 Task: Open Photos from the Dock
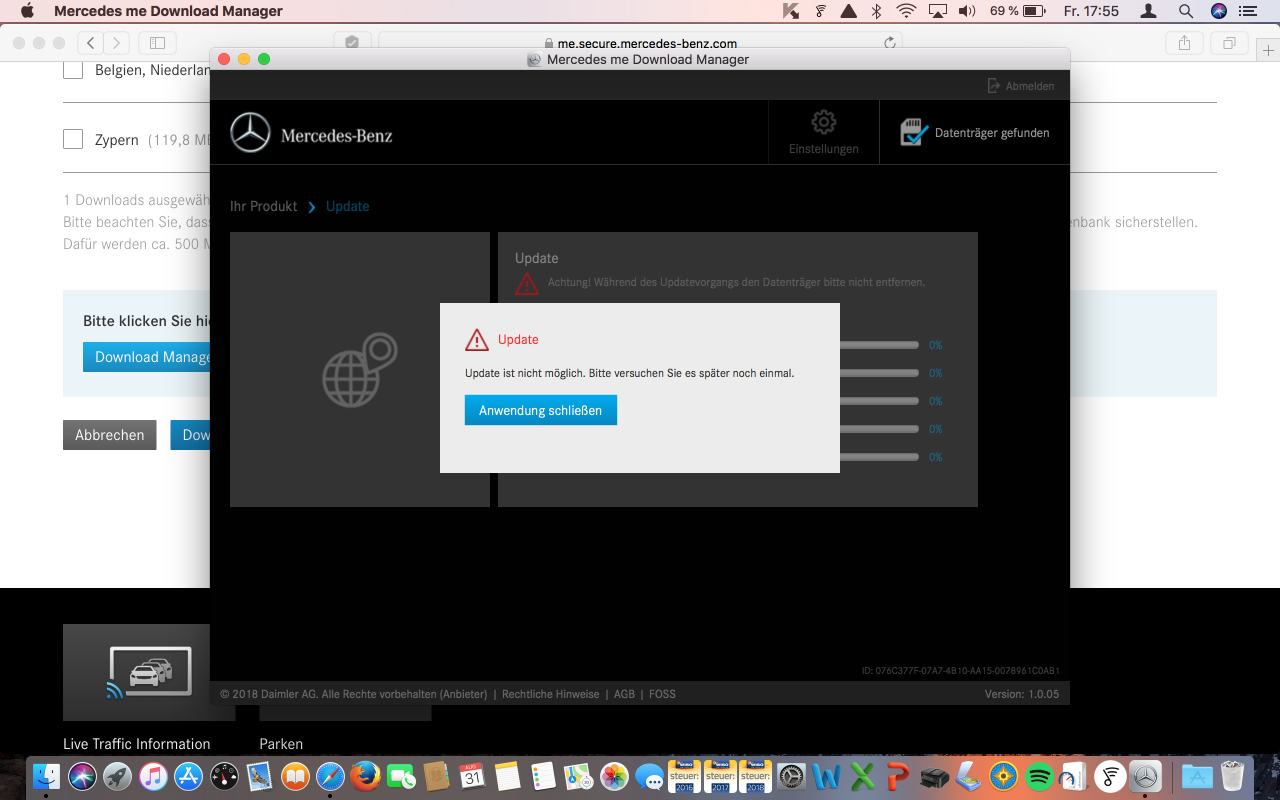click(614, 776)
